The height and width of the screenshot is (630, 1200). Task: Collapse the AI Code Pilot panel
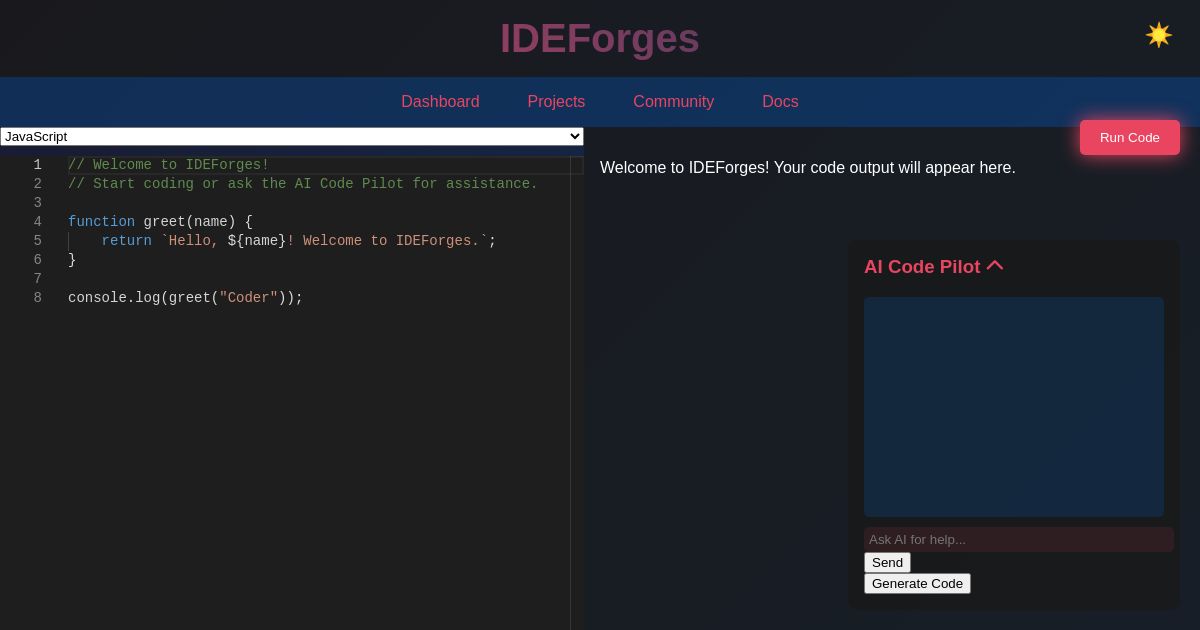[x=995, y=265]
